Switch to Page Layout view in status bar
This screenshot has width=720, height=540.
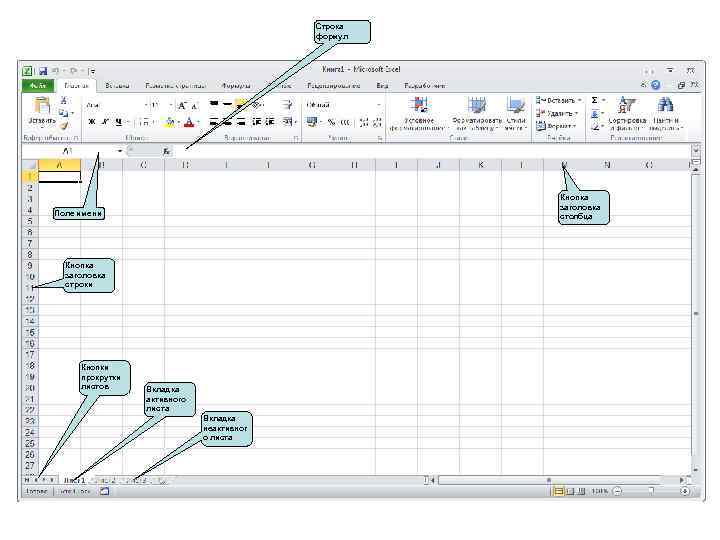point(570,491)
